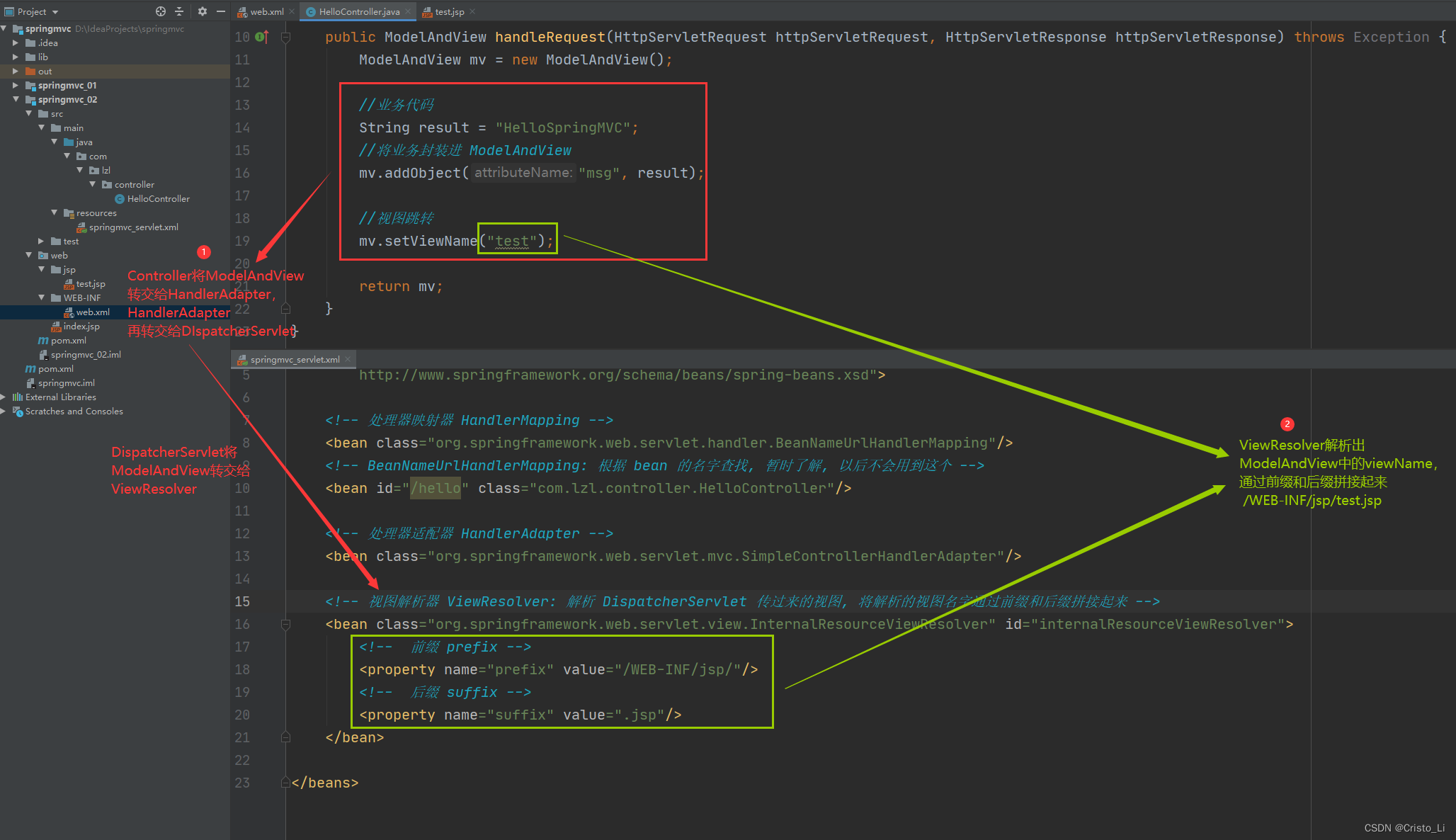Viewport: 1456px width, 840px height.
Task: Collapse the src folder
Action: pos(28,113)
